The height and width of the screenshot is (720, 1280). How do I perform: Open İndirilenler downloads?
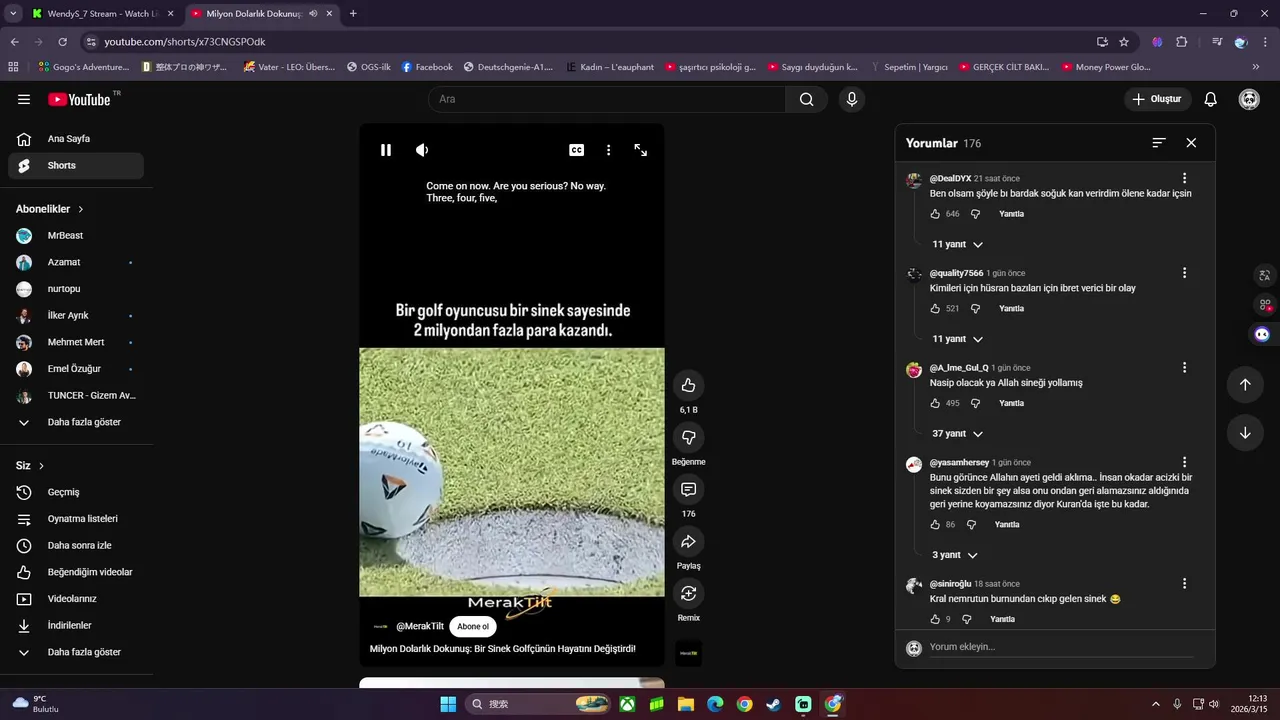[x=76, y=625]
